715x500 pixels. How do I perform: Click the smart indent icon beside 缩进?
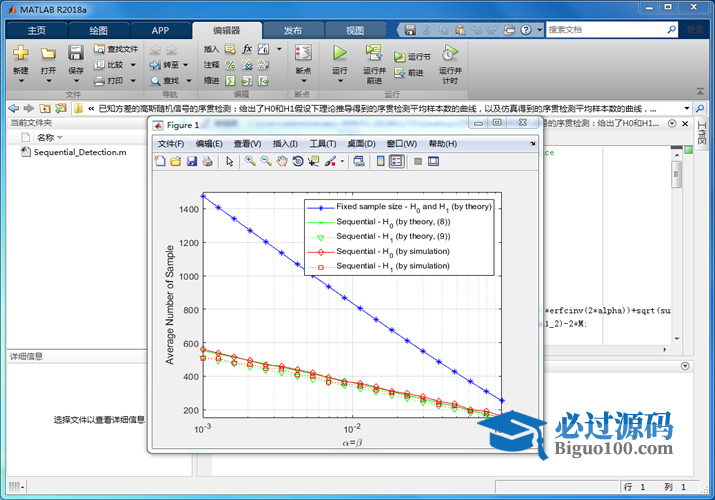click(231, 81)
